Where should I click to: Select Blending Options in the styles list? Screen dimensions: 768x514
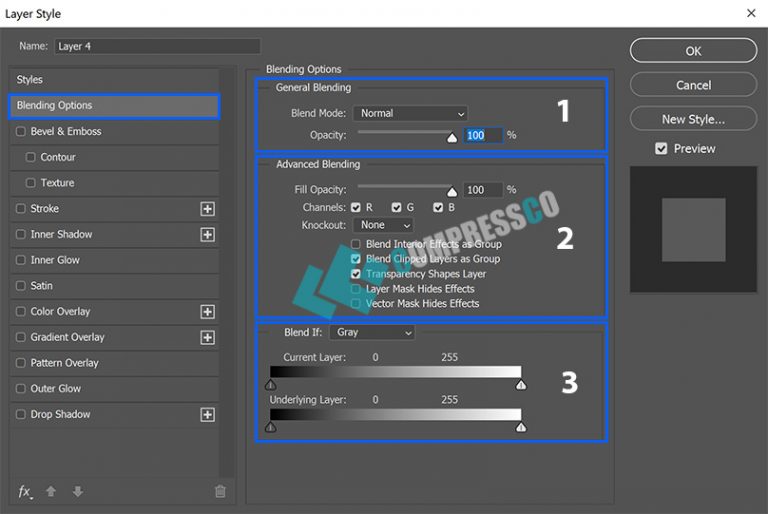pyautogui.click(x=113, y=106)
